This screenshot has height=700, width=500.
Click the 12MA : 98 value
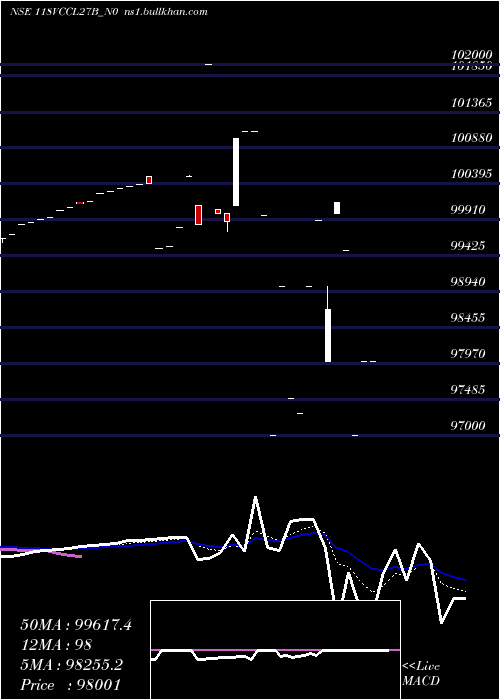coord(56,645)
